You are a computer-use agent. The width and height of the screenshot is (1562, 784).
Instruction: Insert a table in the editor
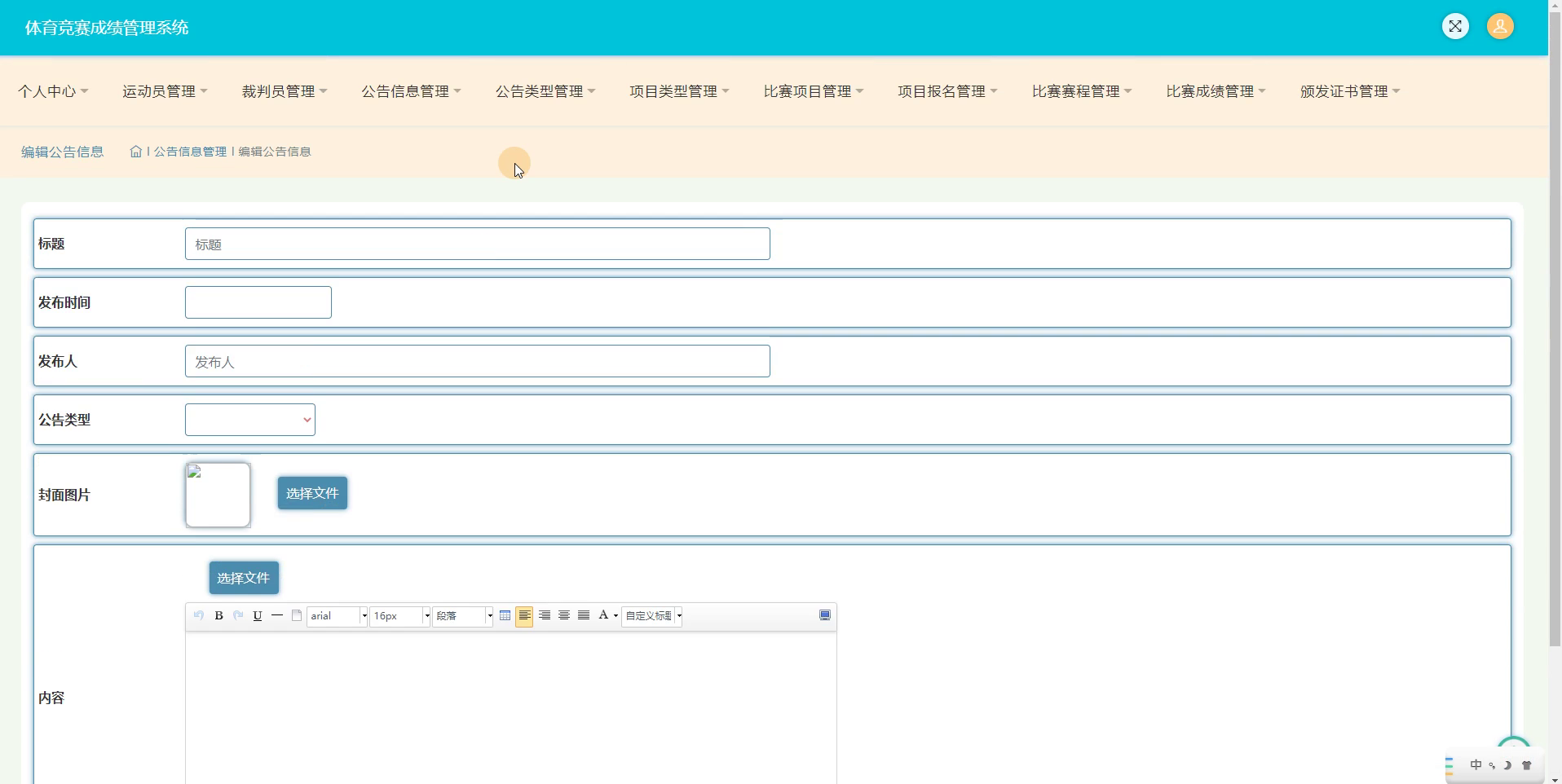pyautogui.click(x=505, y=615)
